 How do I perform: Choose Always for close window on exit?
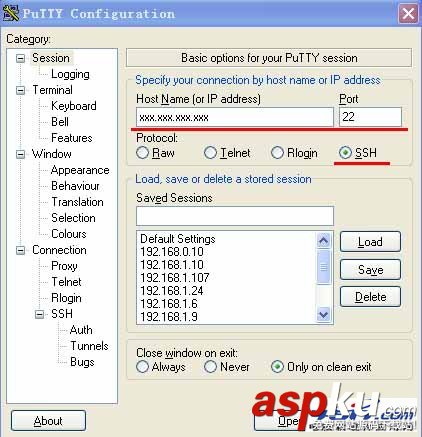point(142,367)
